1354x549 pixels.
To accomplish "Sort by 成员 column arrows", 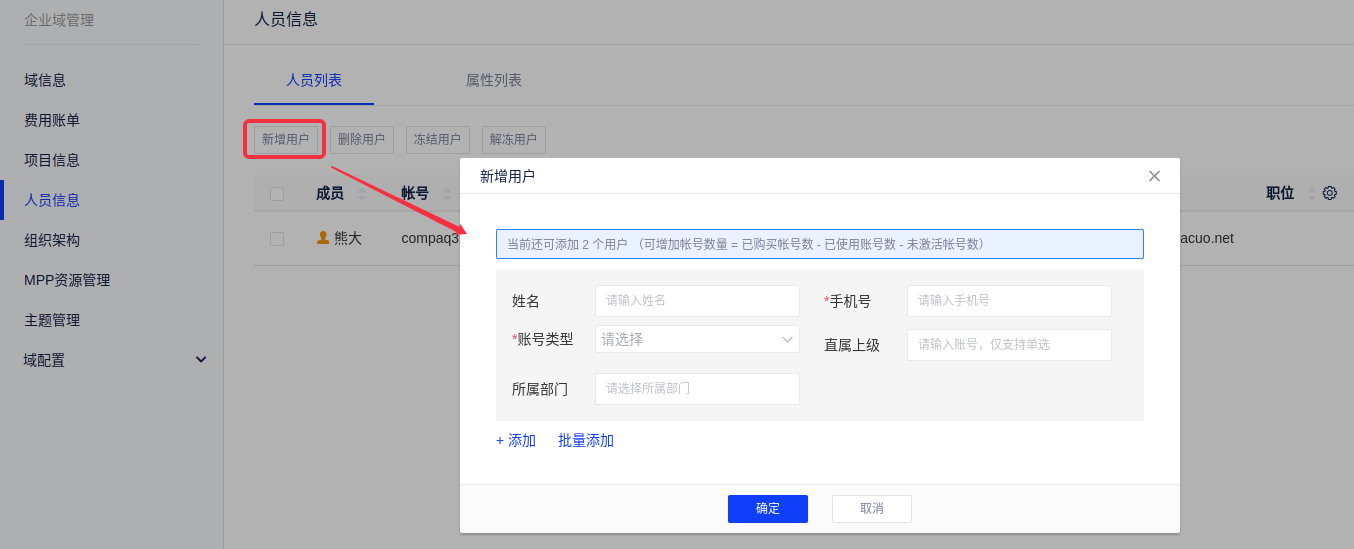I will (x=362, y=194).
